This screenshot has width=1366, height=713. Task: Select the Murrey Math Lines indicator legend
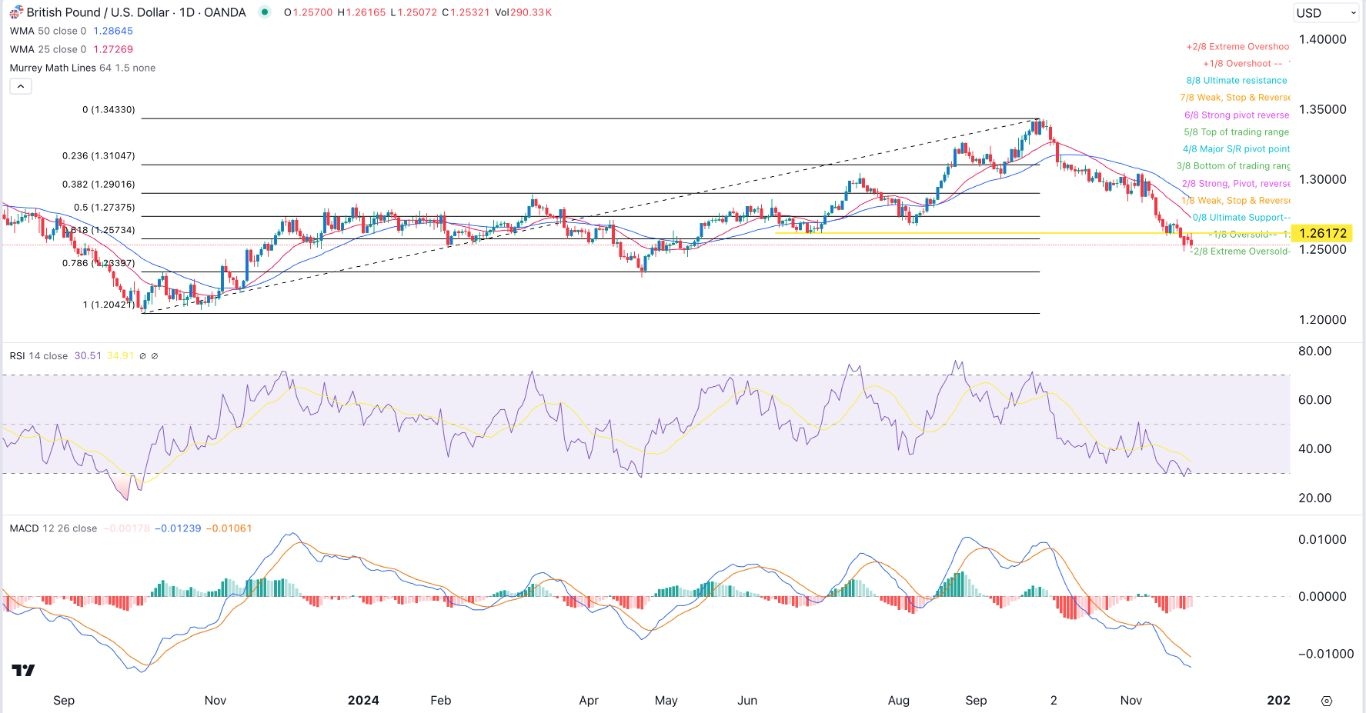pyautogui.click(x=55, y=67)
